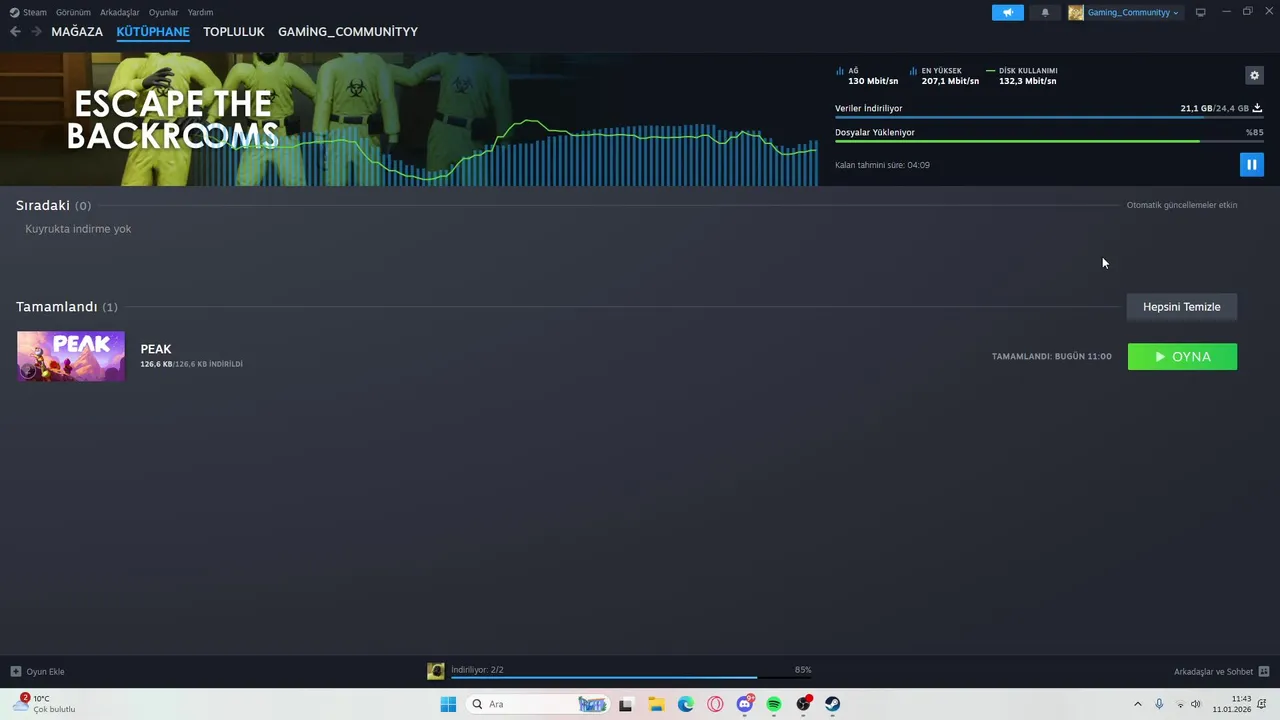Go back with the left arrow
1280x720 pixels.
(x=15, y=31)
